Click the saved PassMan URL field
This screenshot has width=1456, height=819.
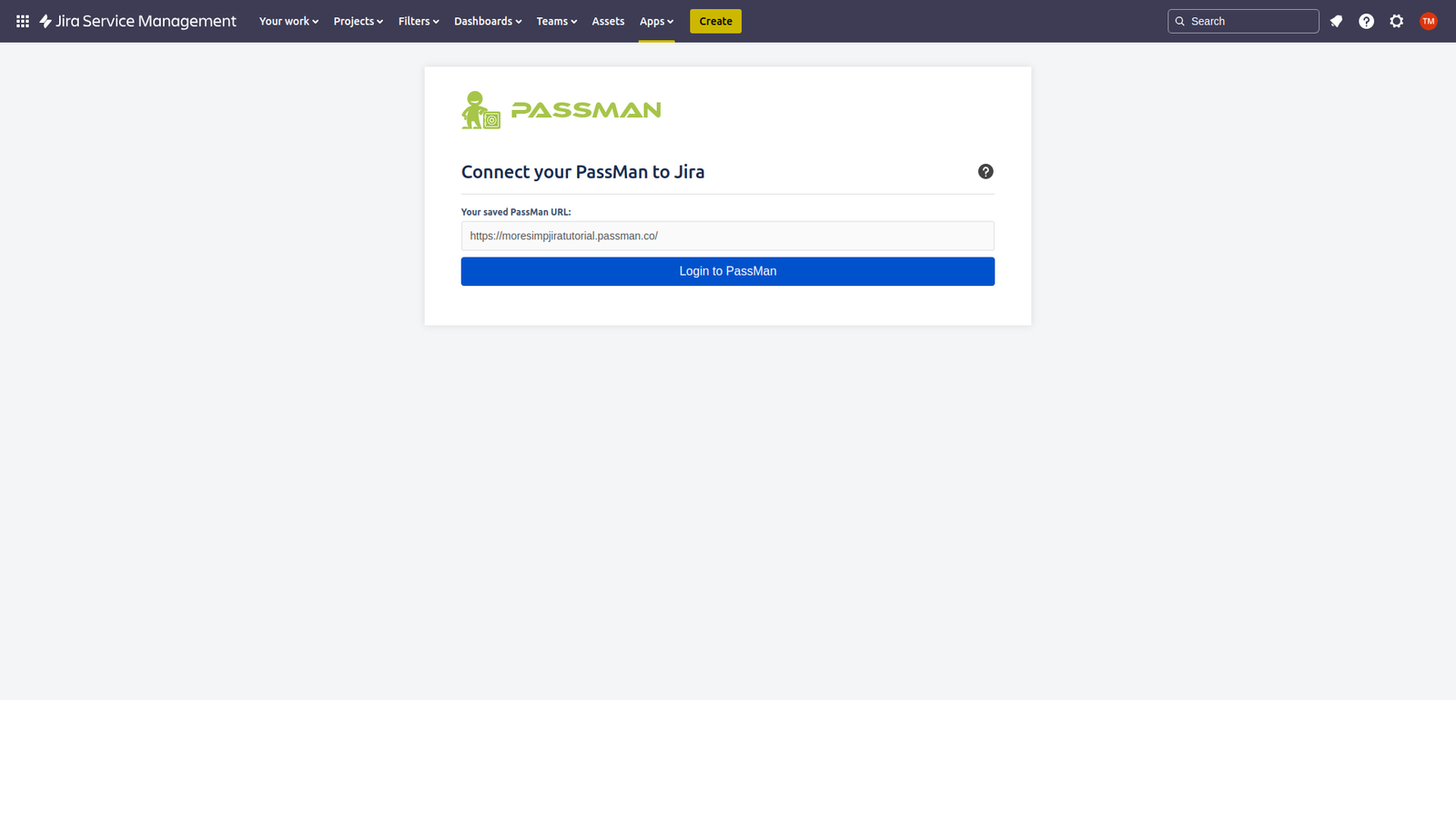click(728, 236)
